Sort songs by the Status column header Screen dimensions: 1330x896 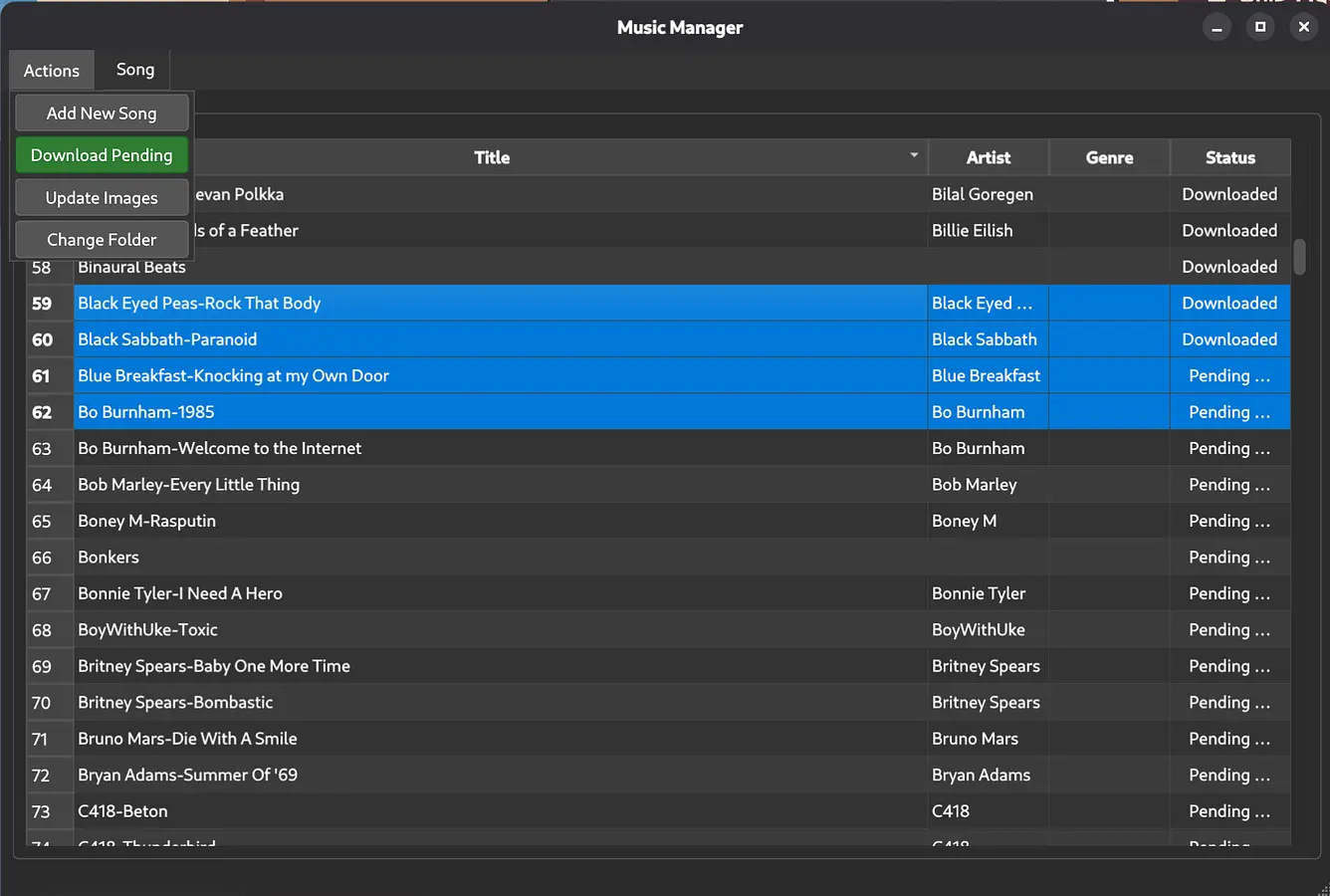click(x=1230, y=157)
